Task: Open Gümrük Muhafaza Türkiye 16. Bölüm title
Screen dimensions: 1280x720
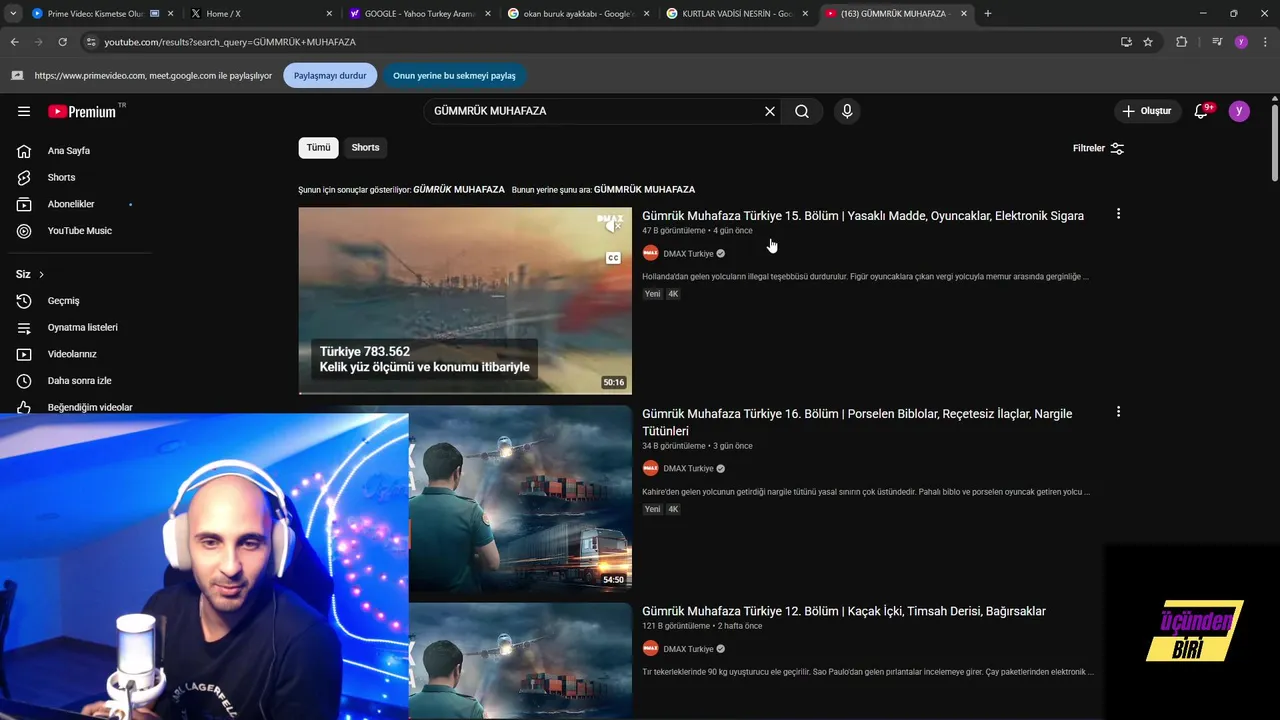Action: click(x=857, y=422)
